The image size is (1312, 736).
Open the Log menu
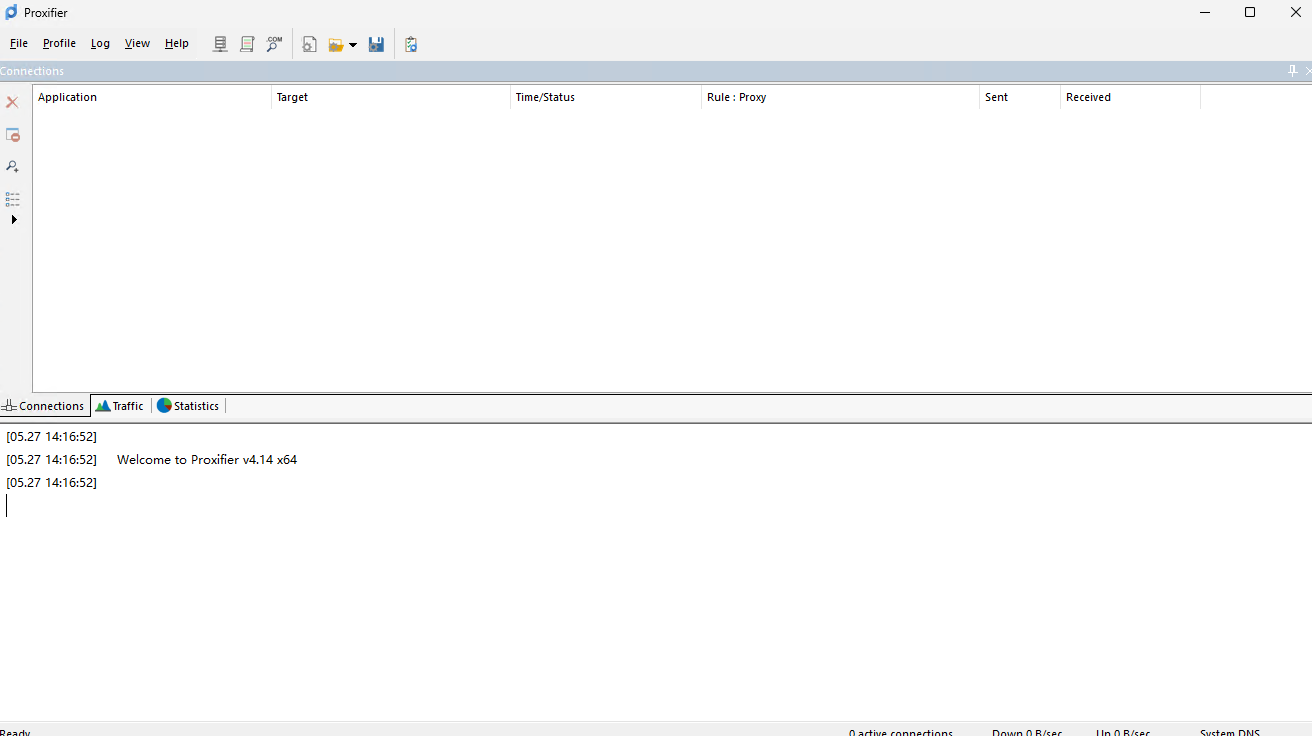[x=100, y=44]
